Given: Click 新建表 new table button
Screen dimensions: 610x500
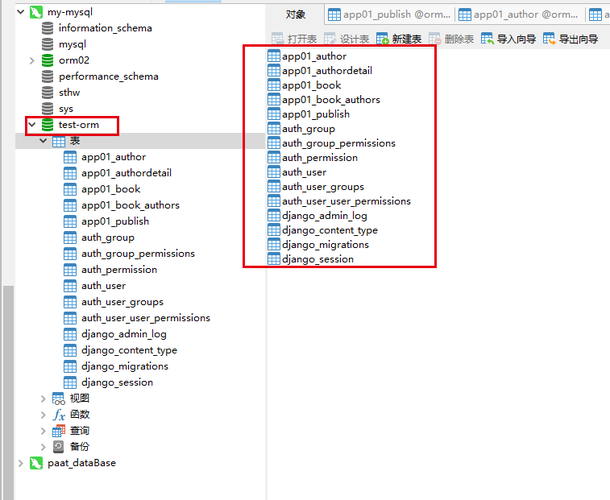Looking at the screenshot, I should click(x=399, y=39).
